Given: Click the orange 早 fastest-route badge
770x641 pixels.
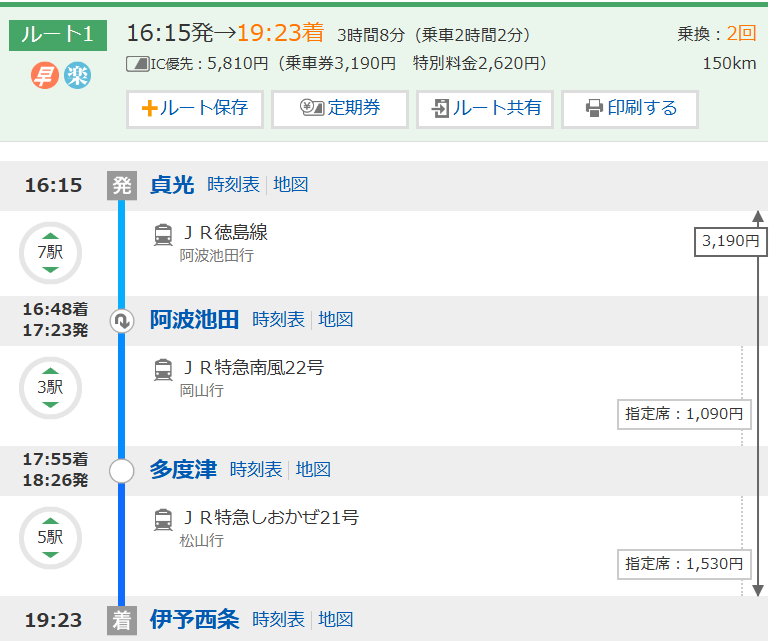Looking at the screenshot, I should [x=45, y=76].
